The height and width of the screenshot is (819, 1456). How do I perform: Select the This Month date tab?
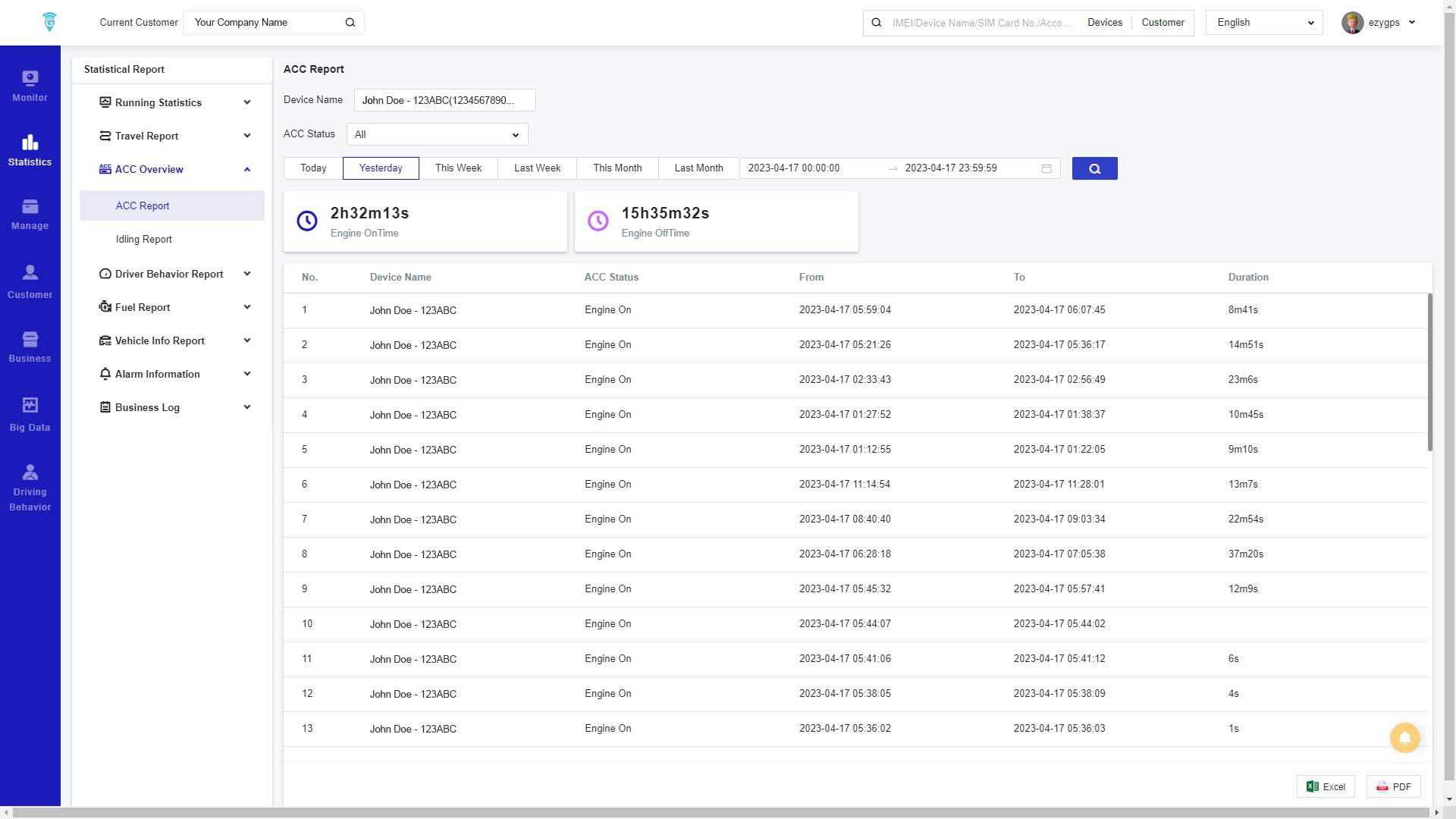tap(617, 168)
